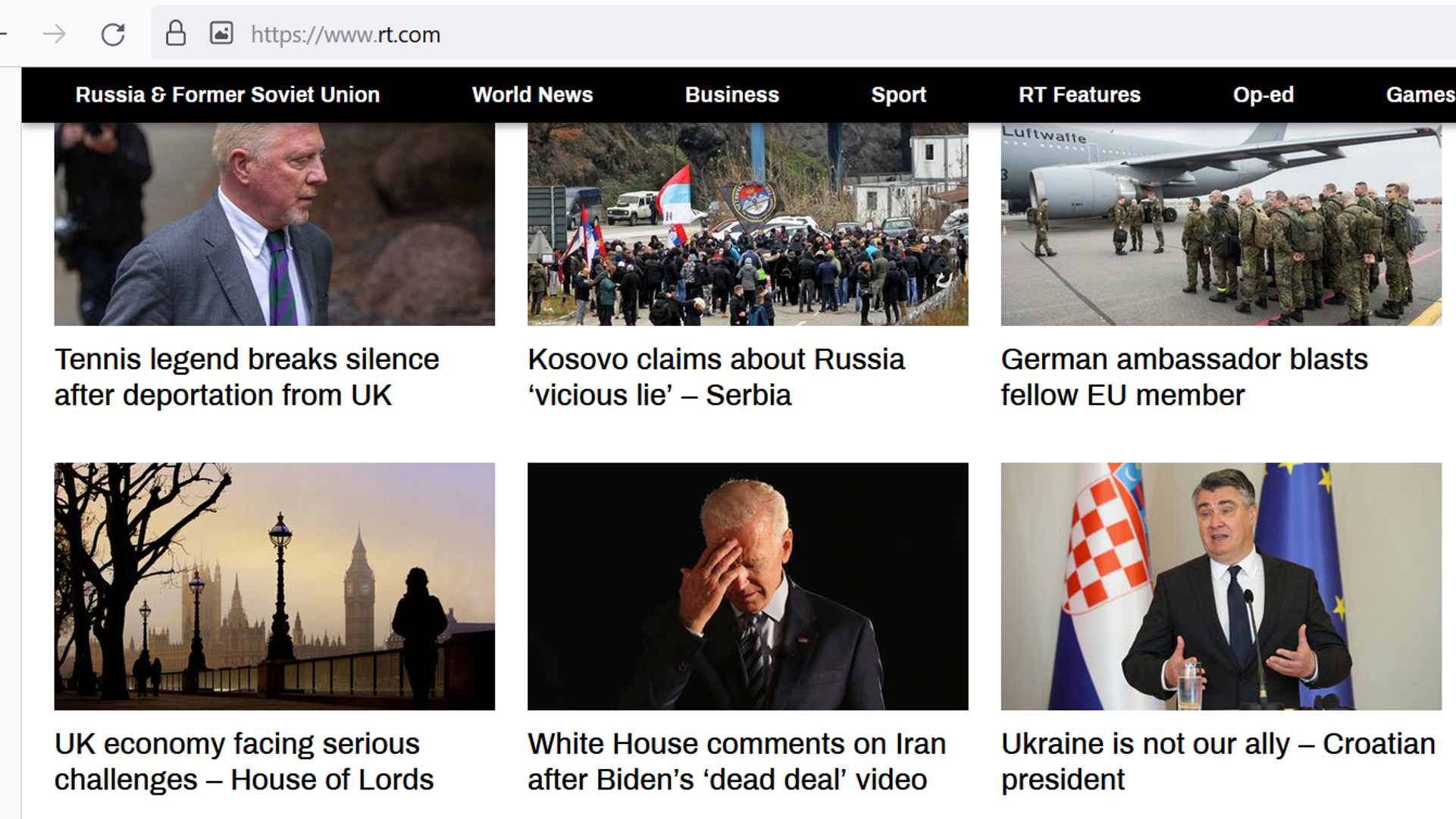Click the image permissions icon in address bar

tap(221, 33)
